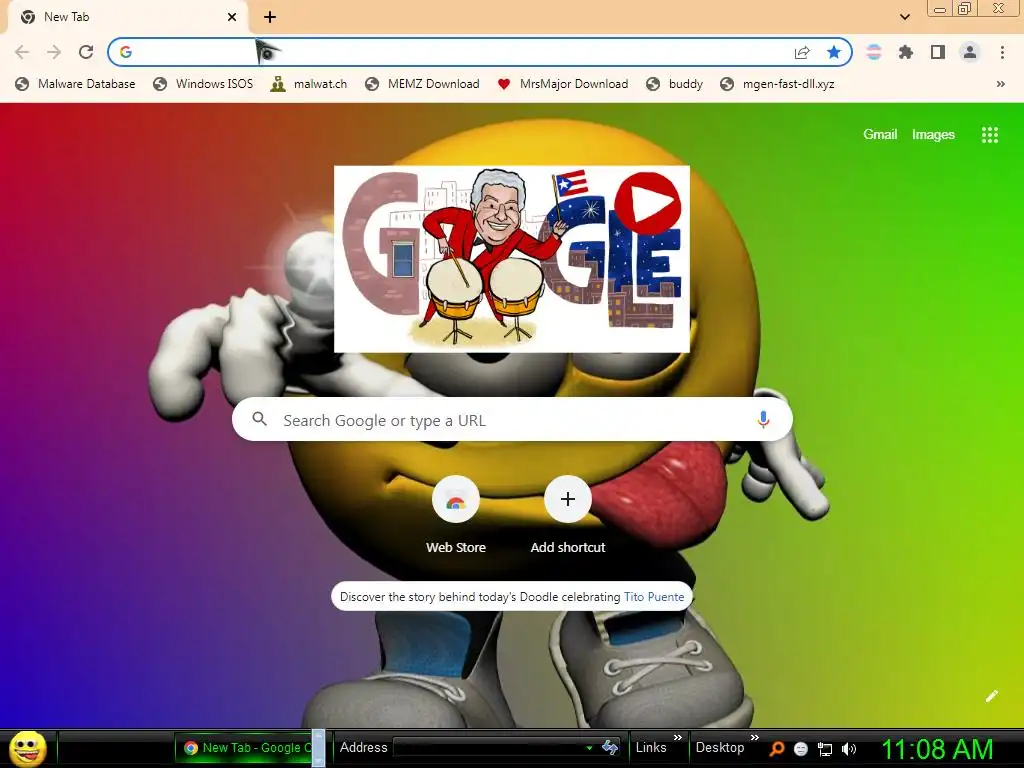Open Google Images link
The image size is (1024, 768).
click(933, 135)
